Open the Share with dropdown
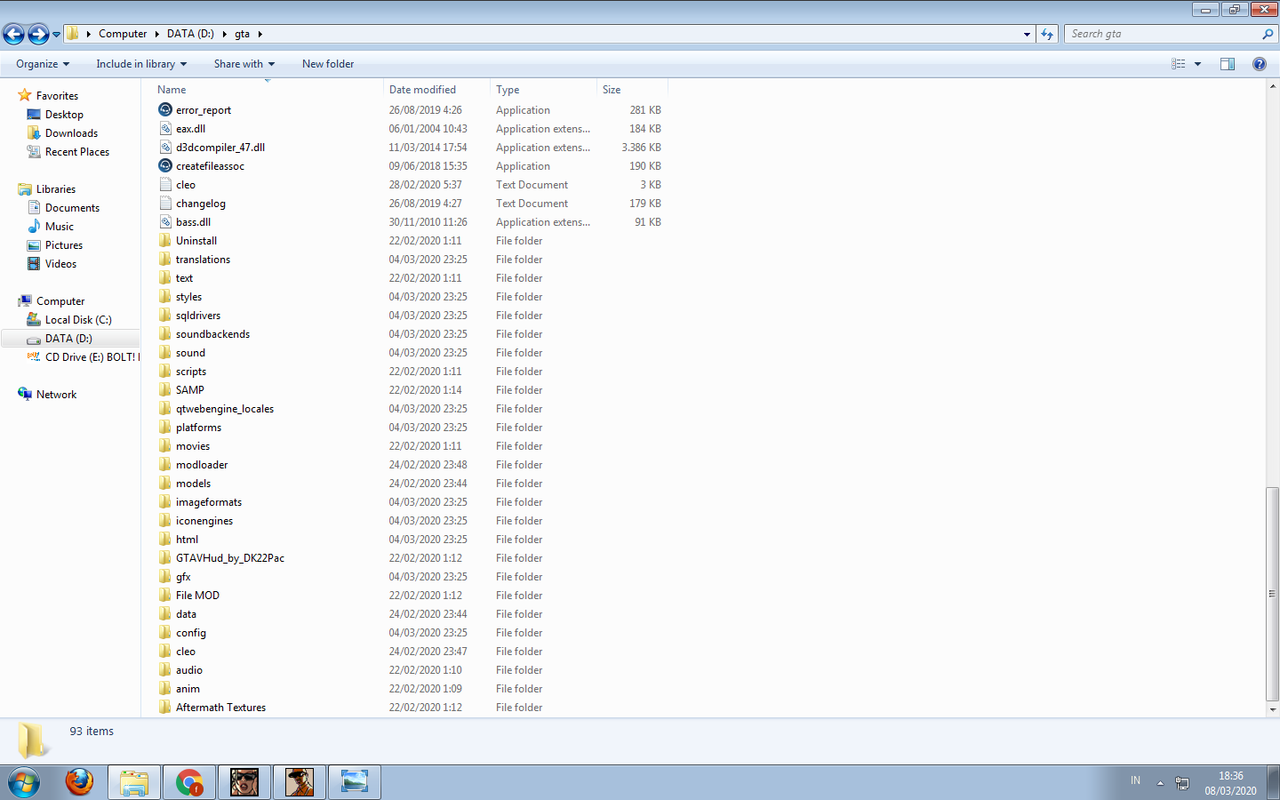Screen dimensions: 1280x800 click(x=244, y=64)
